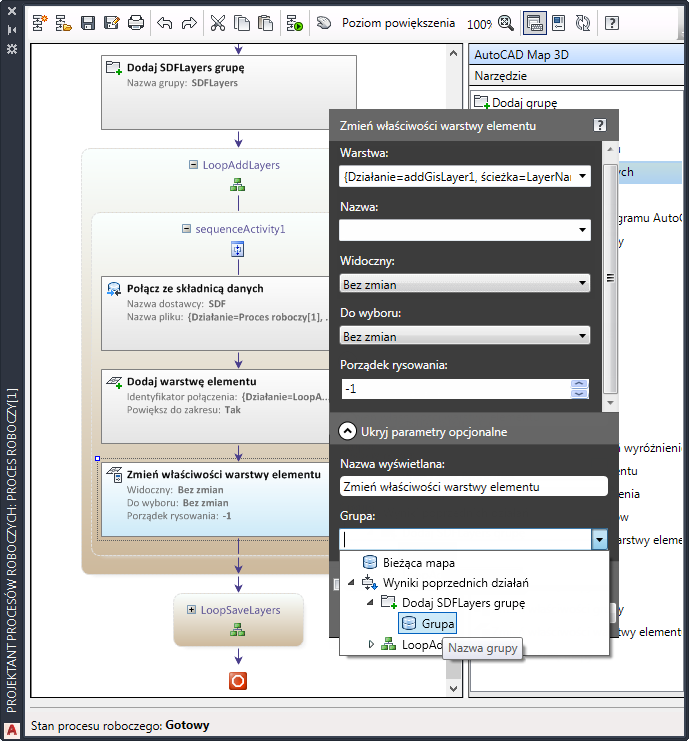Screen dimensions: 689x741
Task: Collapse Wyniki poprzednich działań tree node
Action: pos(351,583)
